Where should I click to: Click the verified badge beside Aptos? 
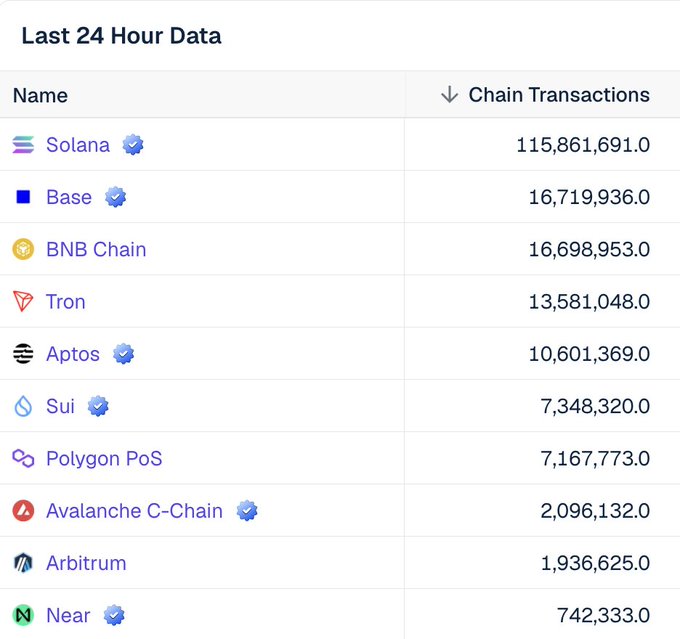(x=124, y=354)
